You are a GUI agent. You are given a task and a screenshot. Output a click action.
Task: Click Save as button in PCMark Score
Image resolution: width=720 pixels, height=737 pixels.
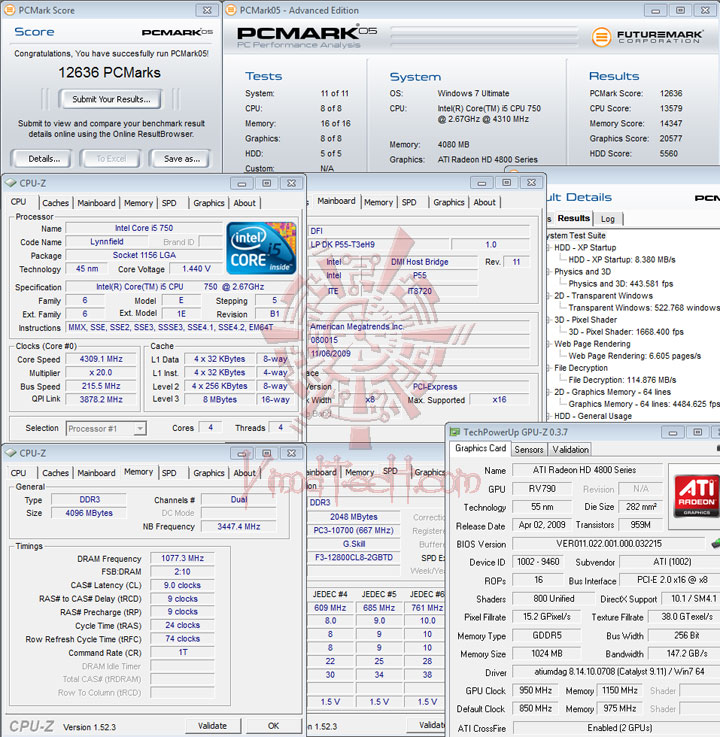[181, 159]
